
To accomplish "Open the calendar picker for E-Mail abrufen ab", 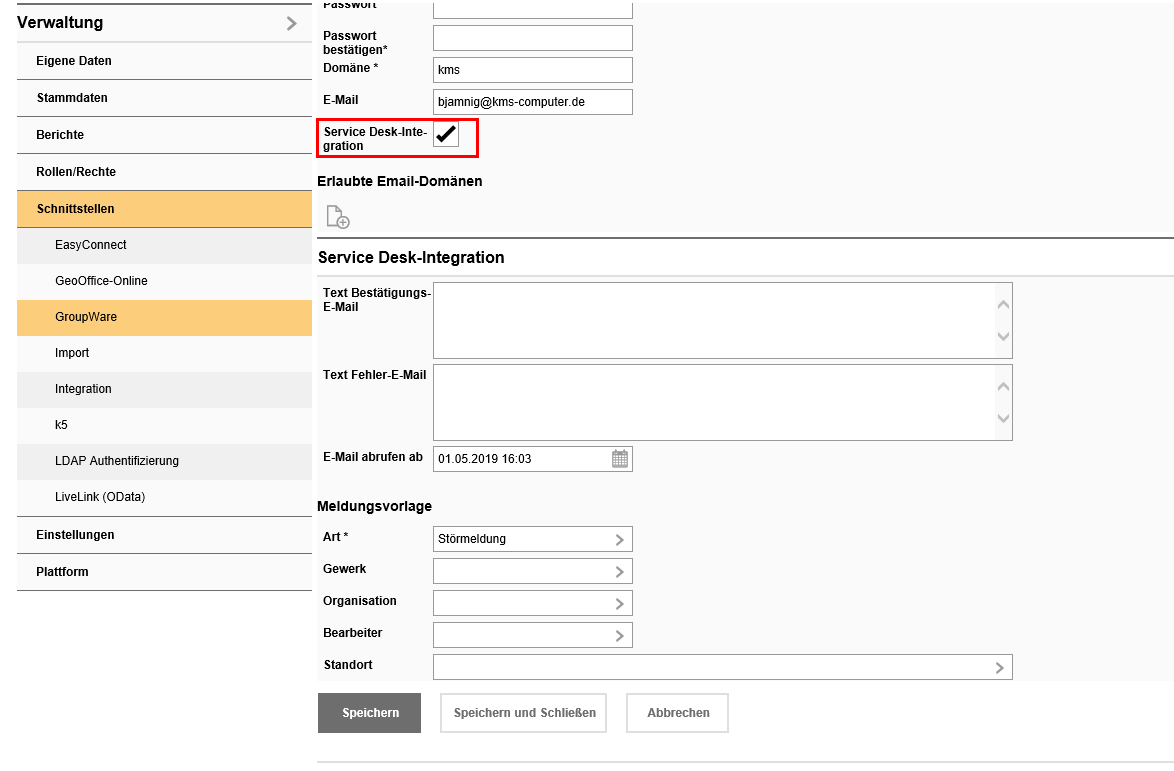I will pyautogui.click(x=620, y=458).
